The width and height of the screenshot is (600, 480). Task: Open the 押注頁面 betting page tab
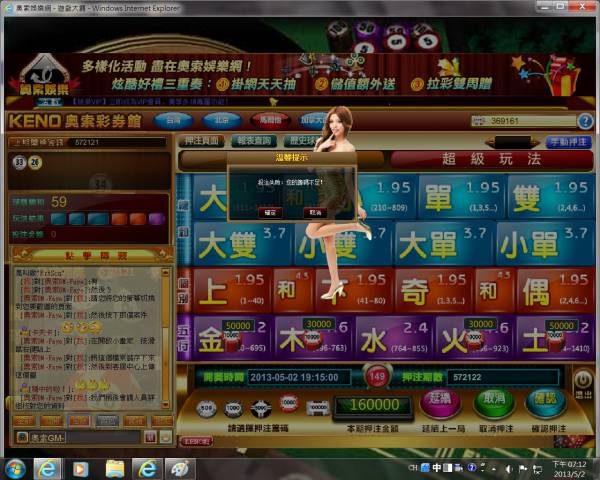pos(202,141)
